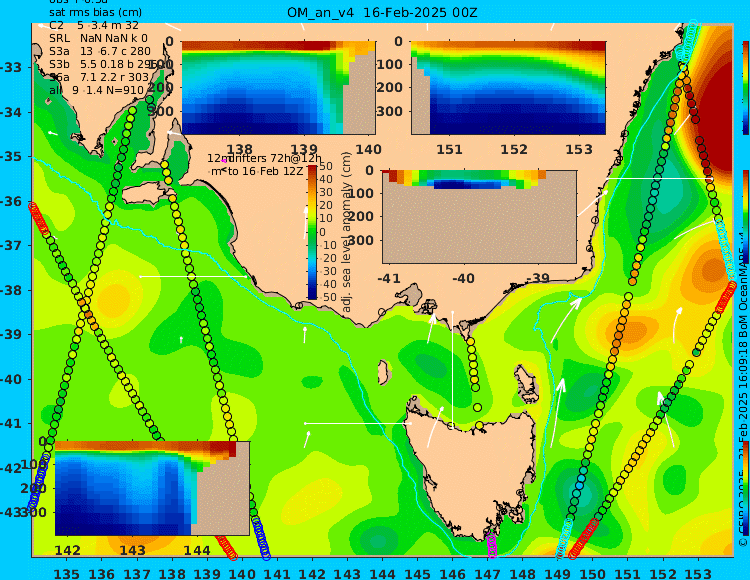The image size is (750, 580).
Task: Click the Tasmania landmass on the map
Action: click(471, 471)
